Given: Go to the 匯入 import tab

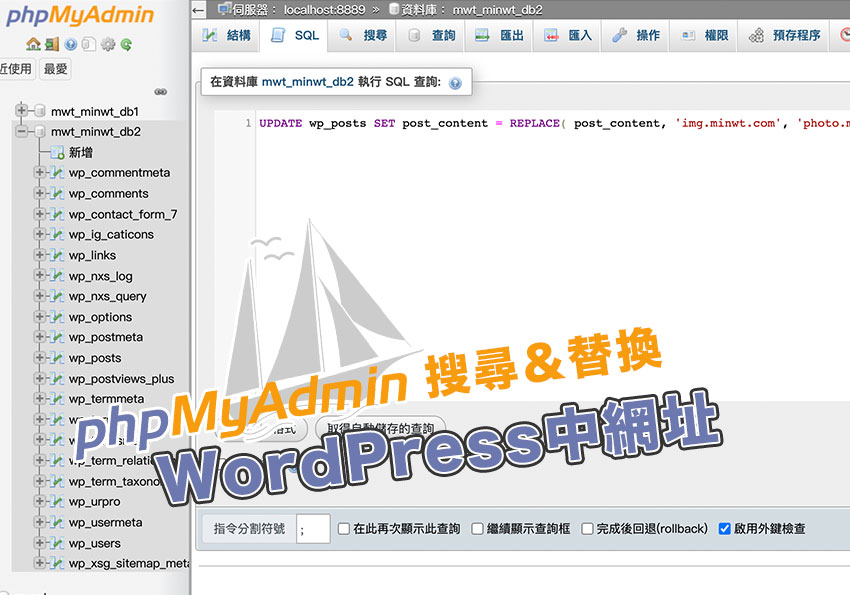Looking at the screenshot, I should 567,36.
